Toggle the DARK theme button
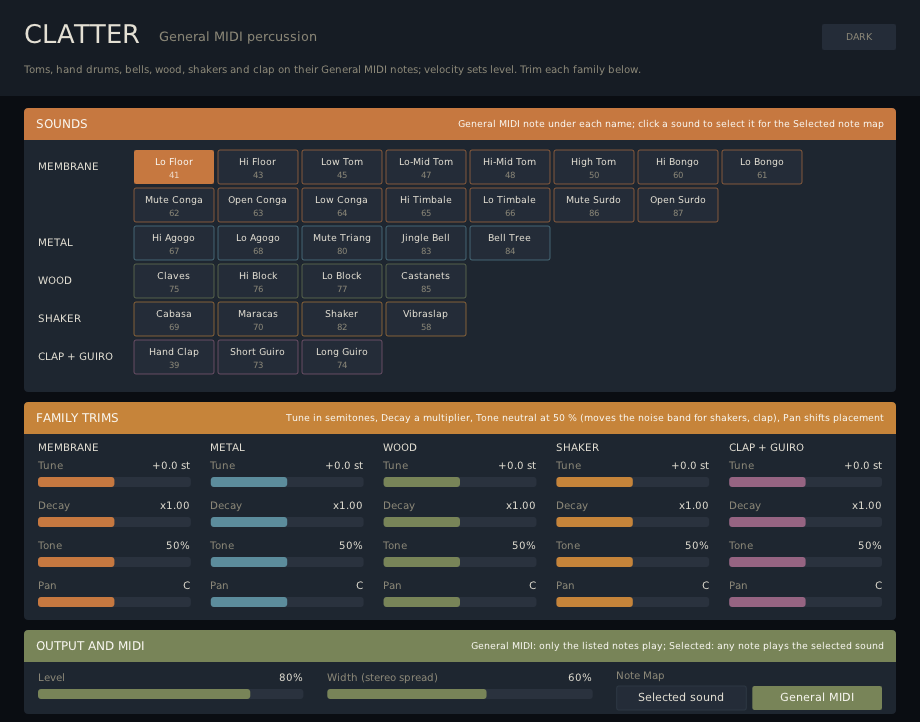920x722 pixels. pos(858,37)
